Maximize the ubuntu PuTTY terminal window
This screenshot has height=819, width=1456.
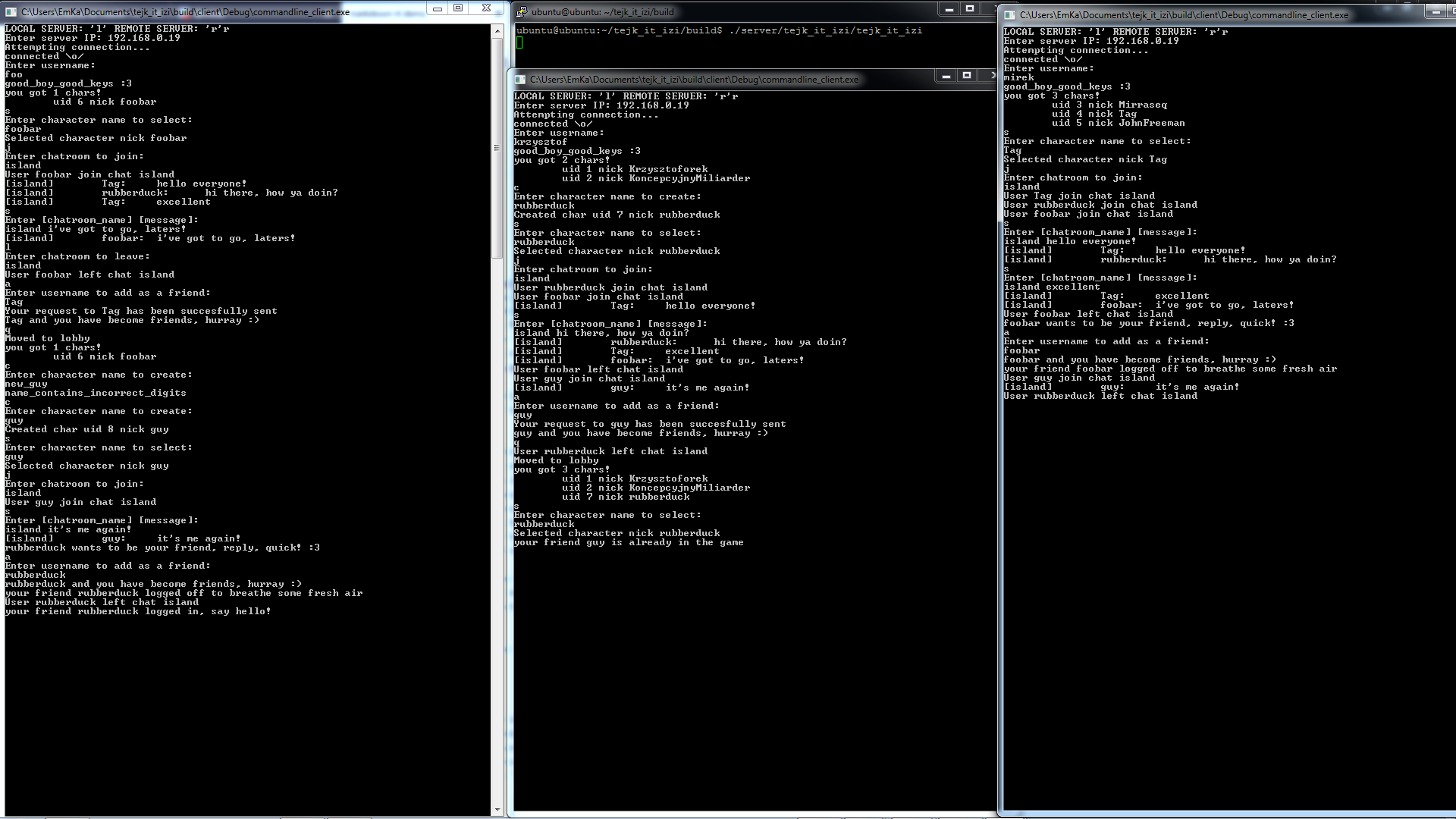(969, 9)
